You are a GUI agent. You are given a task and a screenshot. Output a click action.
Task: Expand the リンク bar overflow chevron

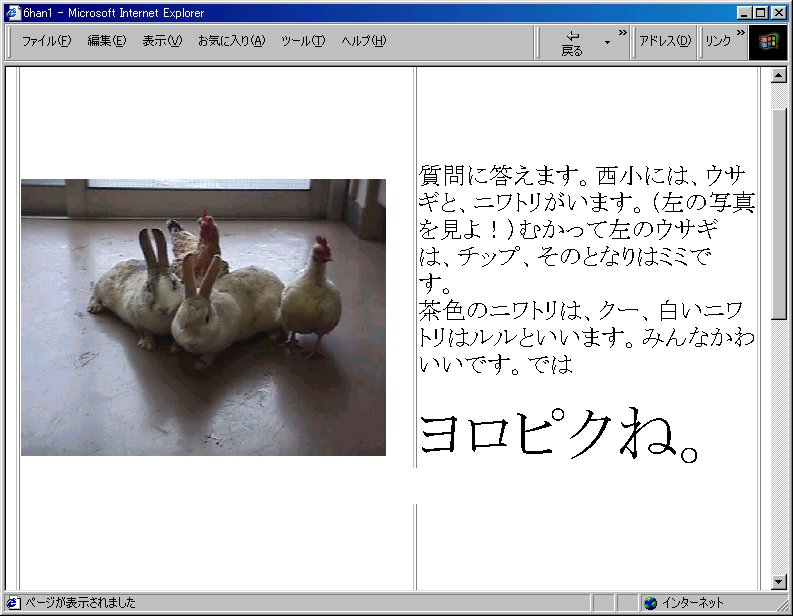point(740,33)
